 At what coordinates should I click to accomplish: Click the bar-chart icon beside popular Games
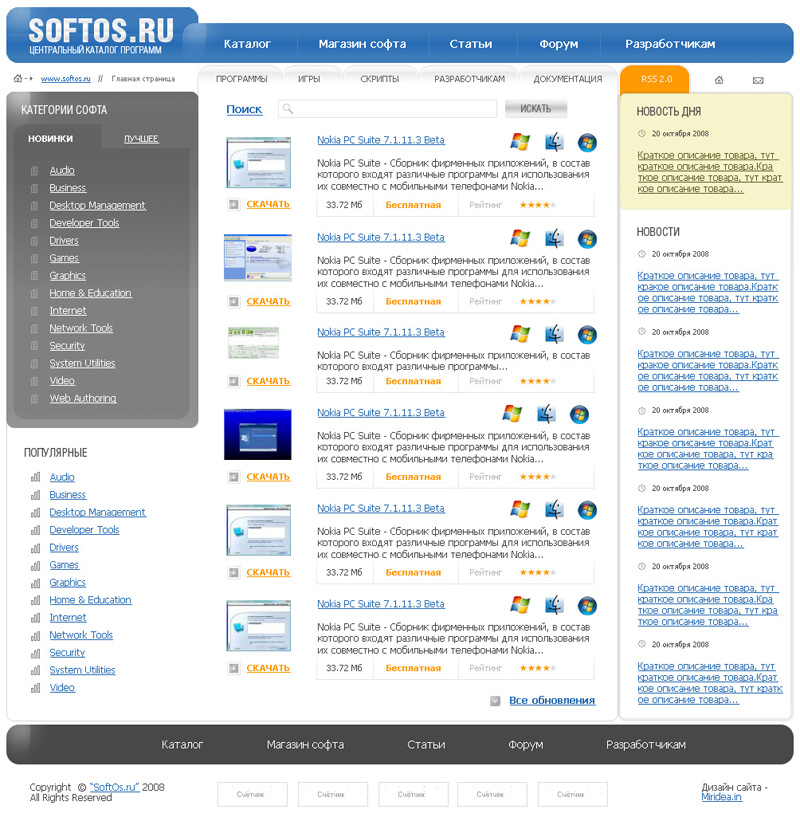35,566
